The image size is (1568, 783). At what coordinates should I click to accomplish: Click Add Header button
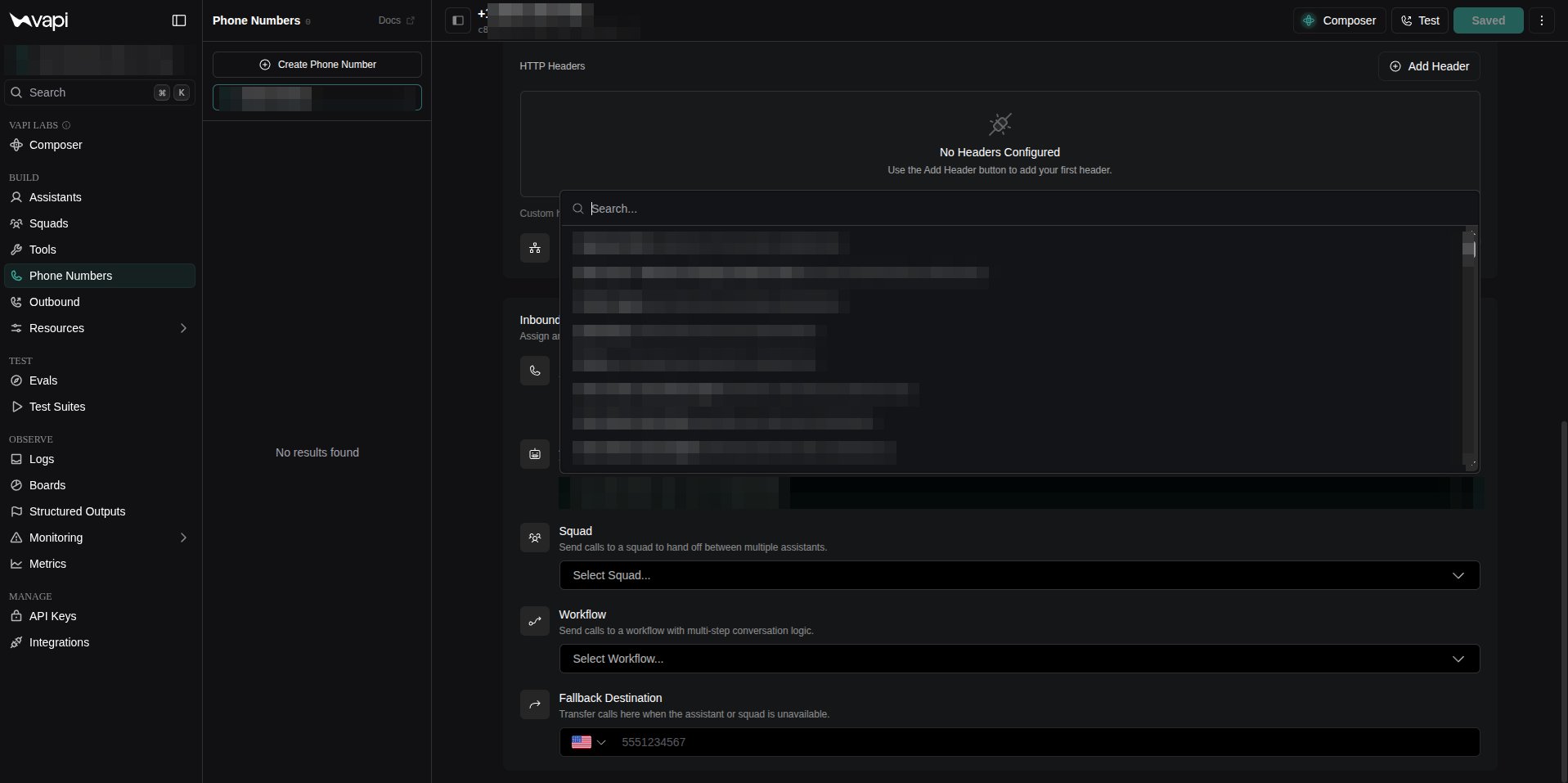(1429, 66)
